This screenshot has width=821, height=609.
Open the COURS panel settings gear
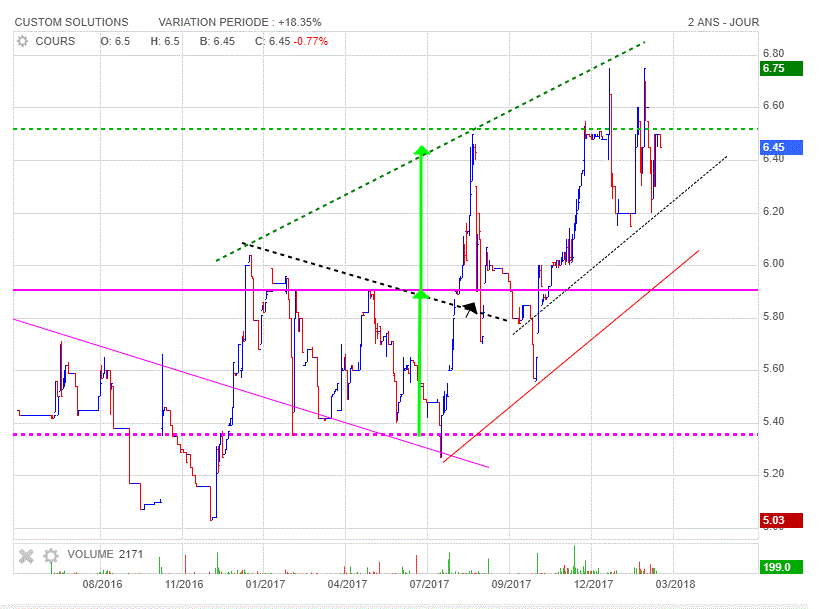pyautogui.click(x=23, y=41)
